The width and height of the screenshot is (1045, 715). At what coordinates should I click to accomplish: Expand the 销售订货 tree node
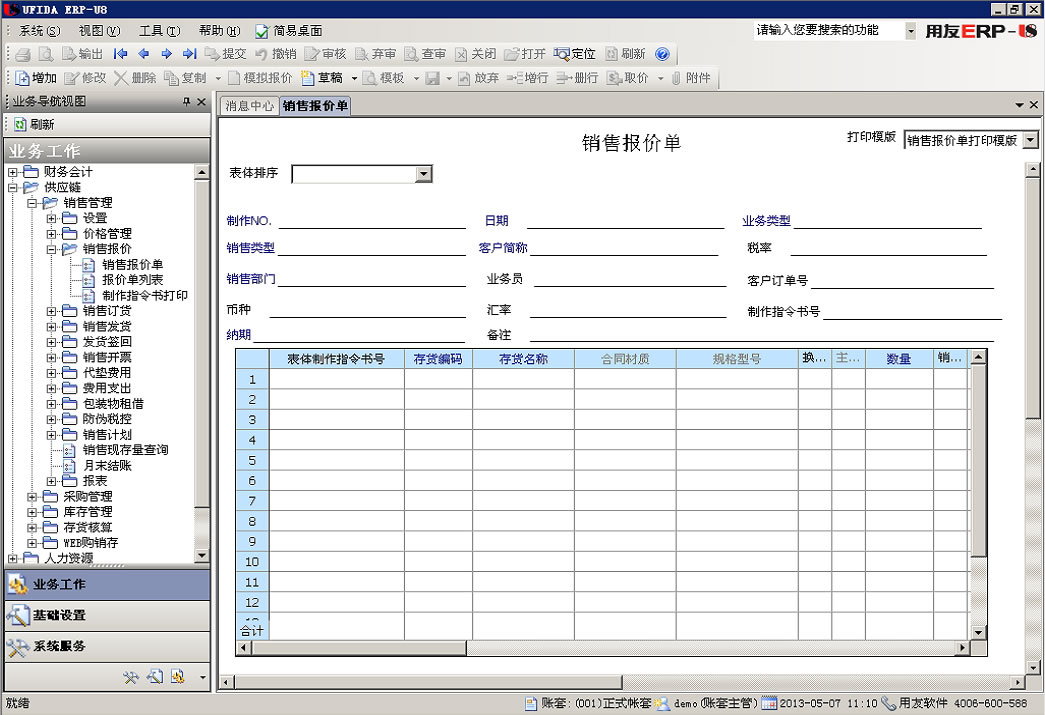52,311
